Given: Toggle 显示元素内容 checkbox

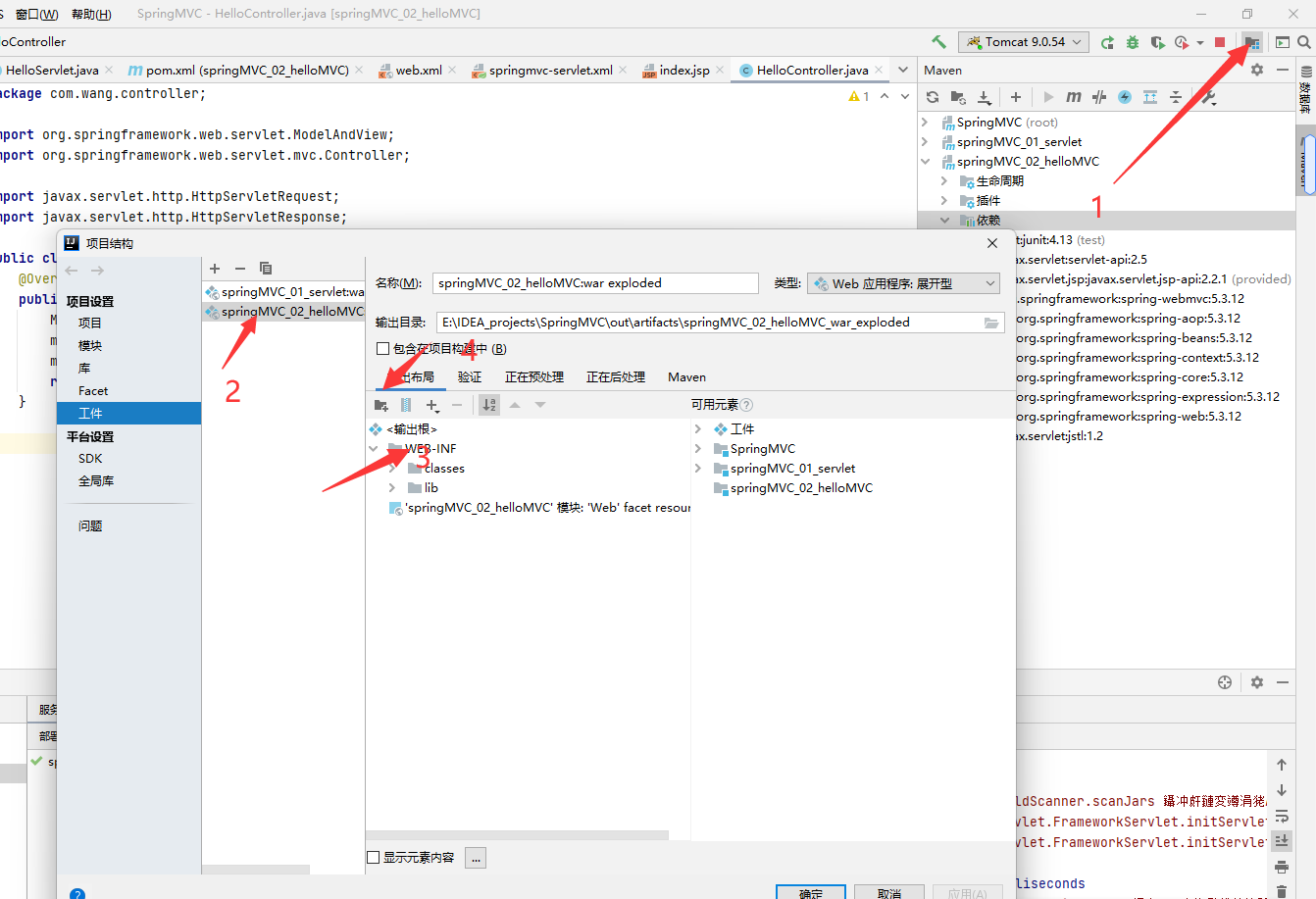Looking at the screenshot, I should [373, 858].
